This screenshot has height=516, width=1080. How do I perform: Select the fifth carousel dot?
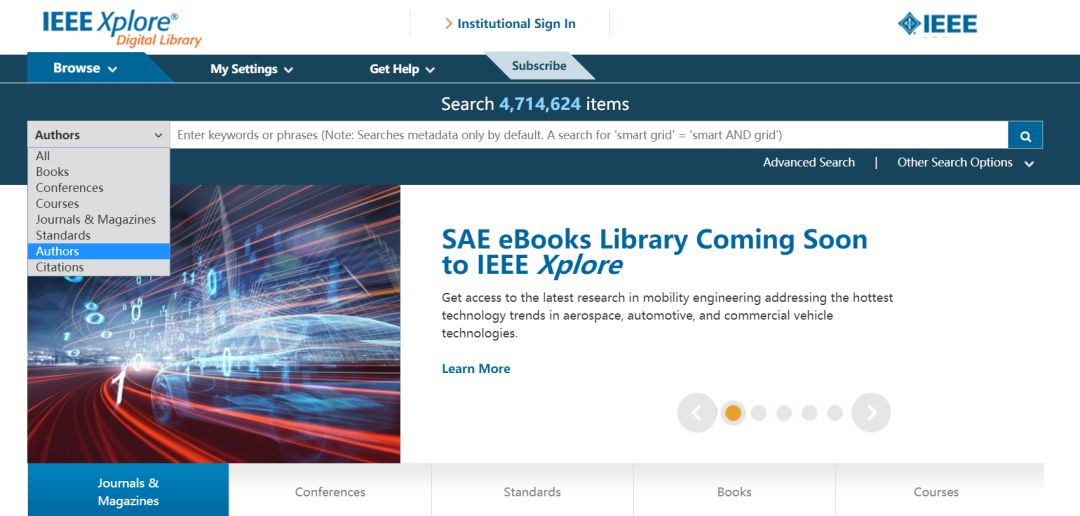[835, 413]
